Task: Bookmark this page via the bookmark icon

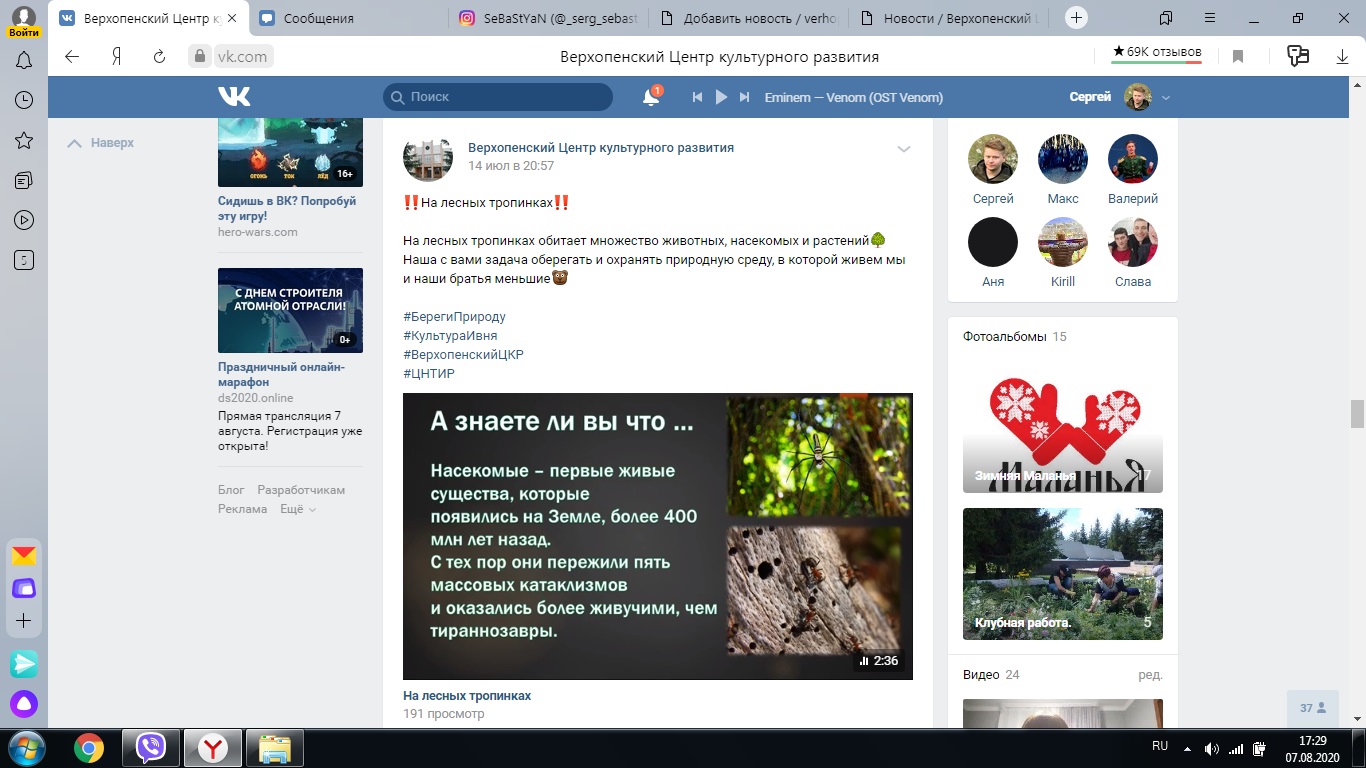Action: 1237,57
